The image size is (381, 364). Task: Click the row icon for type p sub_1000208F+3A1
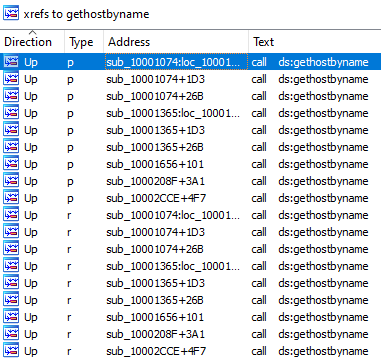(11, 181)
